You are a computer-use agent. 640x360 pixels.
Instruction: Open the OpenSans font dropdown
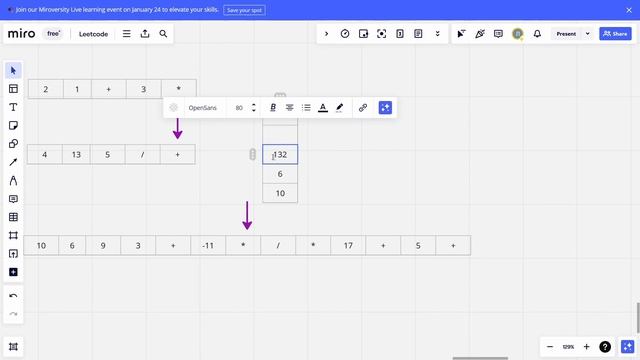[x=202, y=108]
